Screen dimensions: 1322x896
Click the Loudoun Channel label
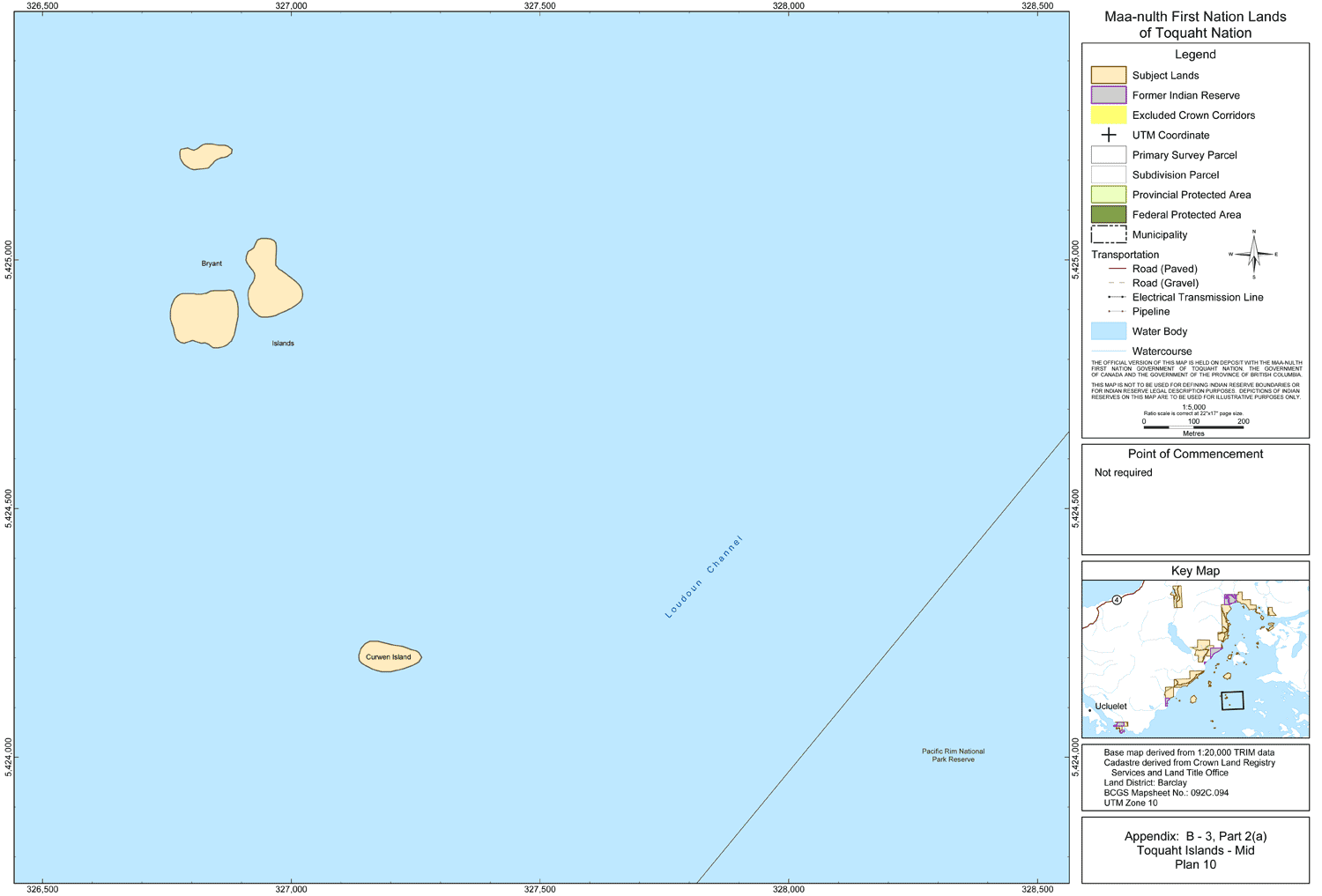click(704, 577)
